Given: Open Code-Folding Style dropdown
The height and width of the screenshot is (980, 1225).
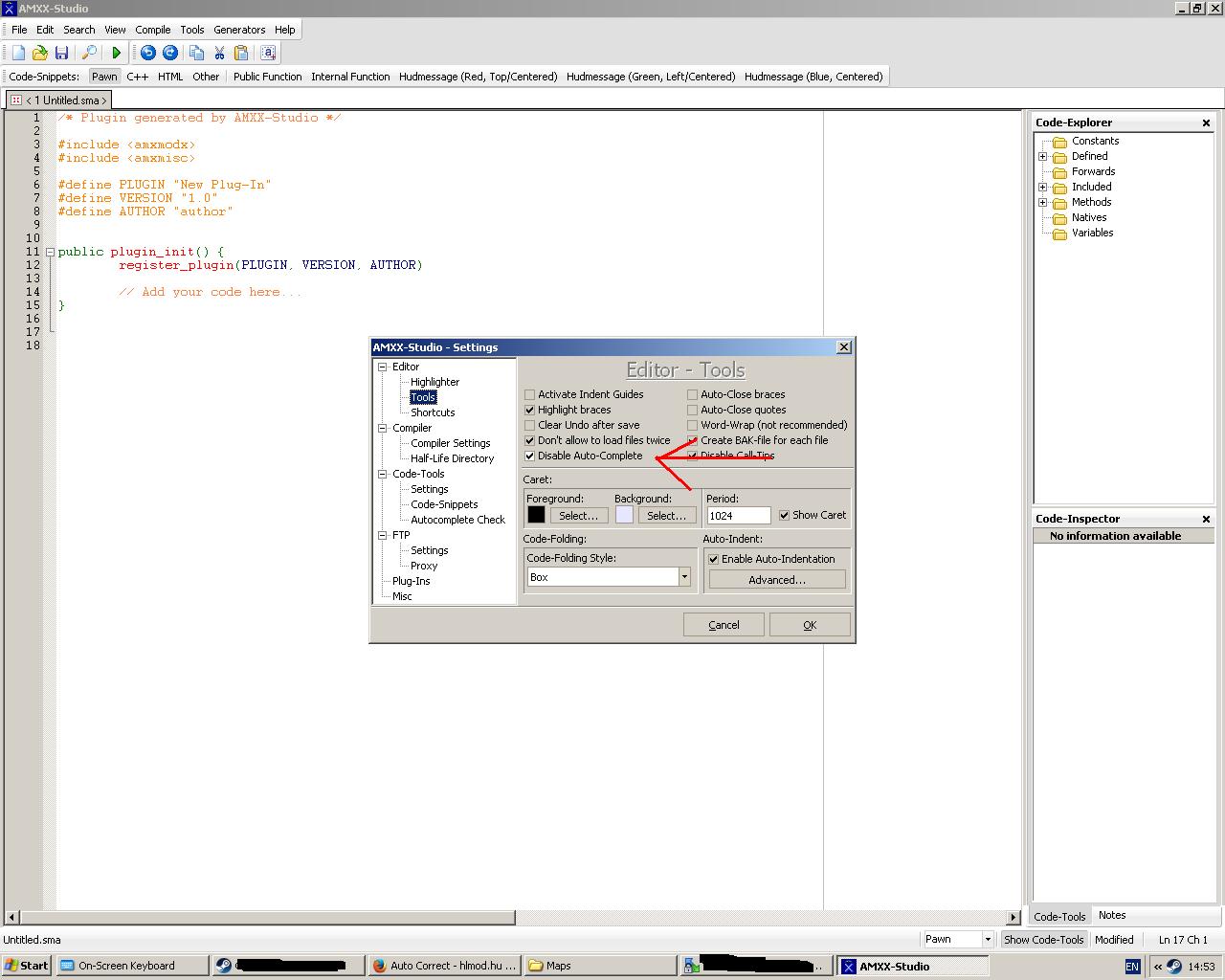Looking at the screenshot, I should [684, 577].
